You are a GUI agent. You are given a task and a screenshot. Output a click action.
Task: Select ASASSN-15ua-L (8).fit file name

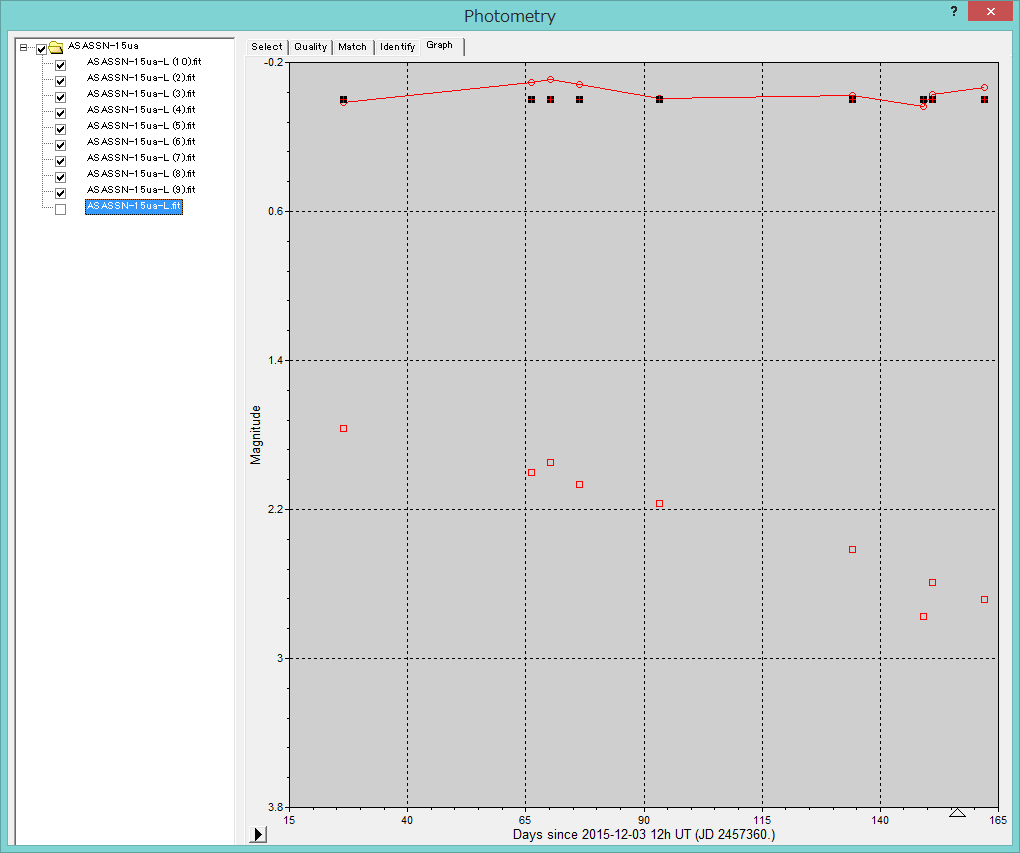coord(141,174)
